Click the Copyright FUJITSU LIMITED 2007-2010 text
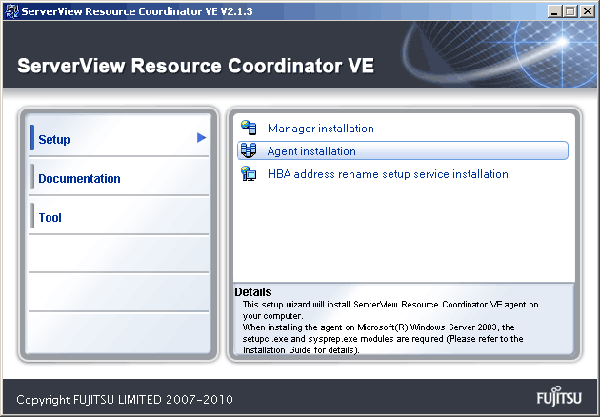 pyautogui.click(x=124, y=400)
